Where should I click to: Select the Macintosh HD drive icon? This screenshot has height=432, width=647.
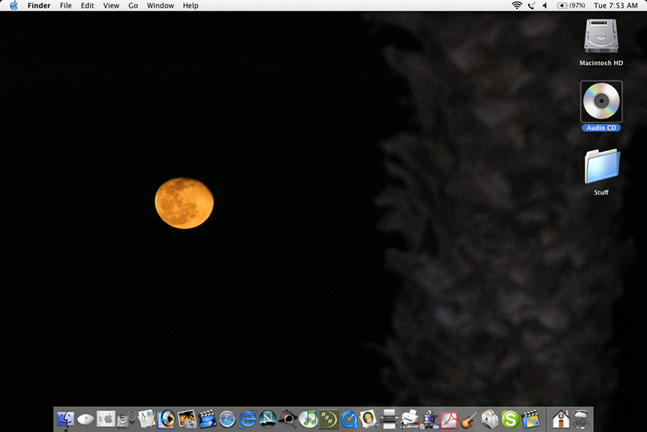(601, 38)
